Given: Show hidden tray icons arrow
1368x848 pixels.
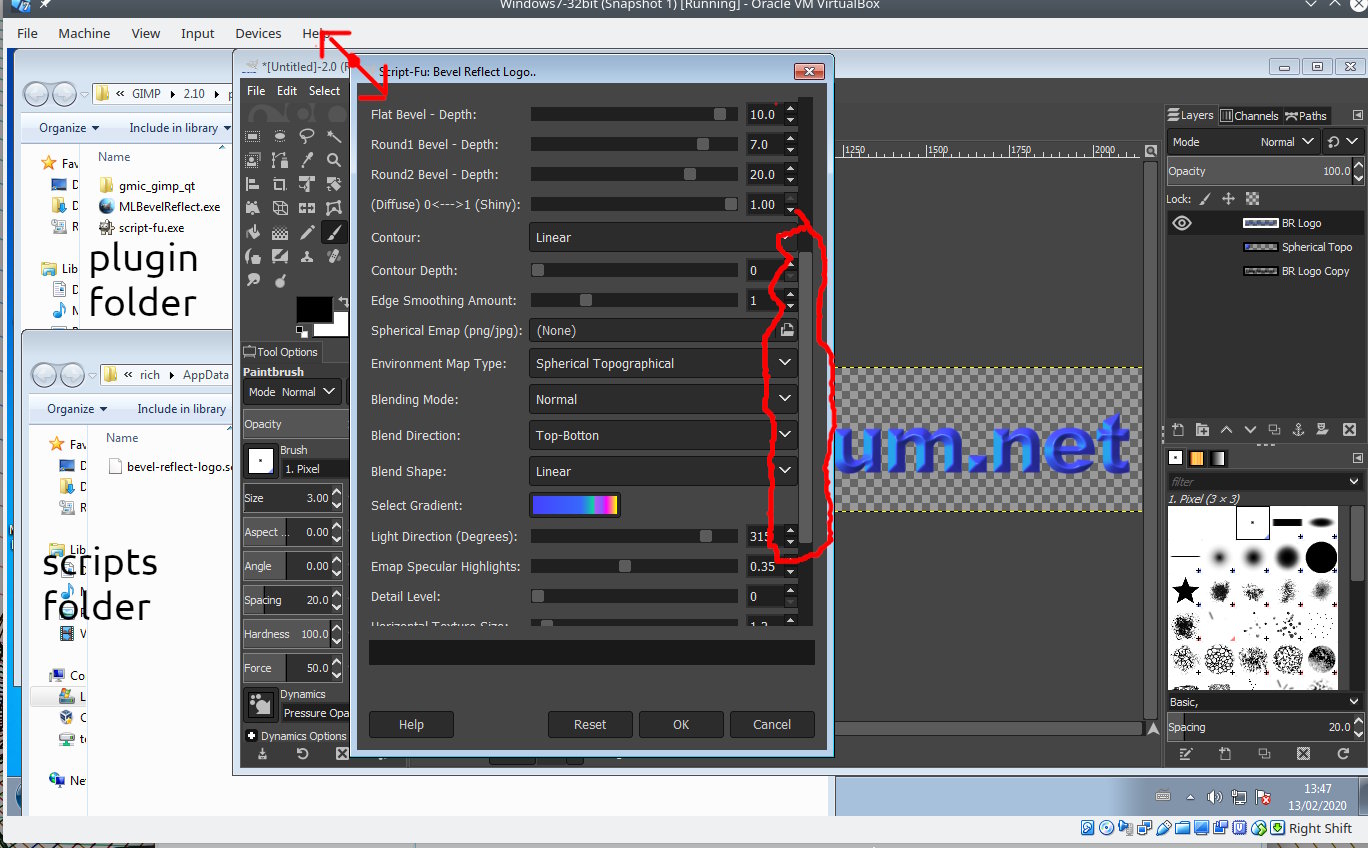Looking at the screenshot, I should (1190, 798).
